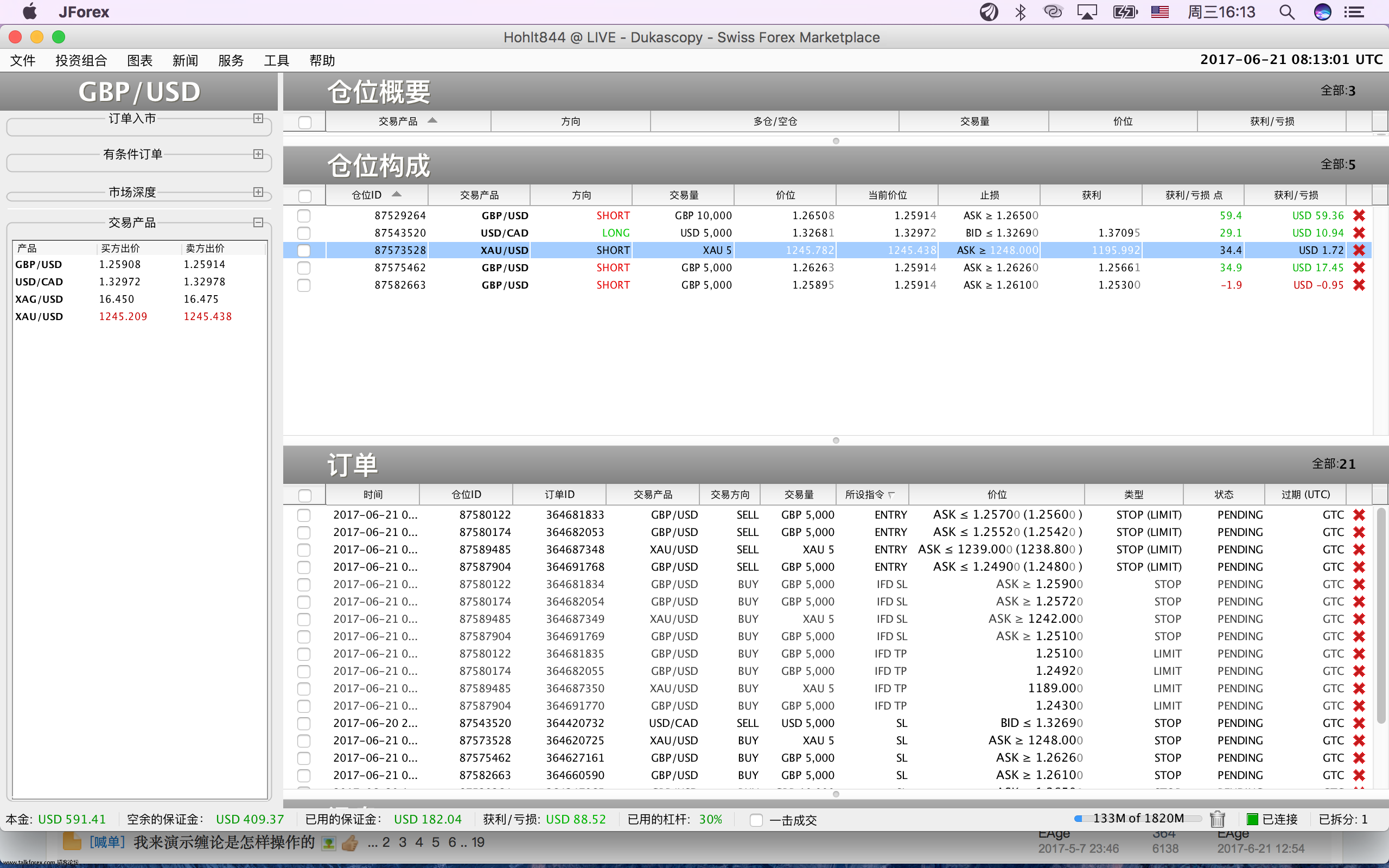Cancel order 364620725 with red X
Image resolution: width=1389 pixels, height=868 pixels.
coord(1359,741)
